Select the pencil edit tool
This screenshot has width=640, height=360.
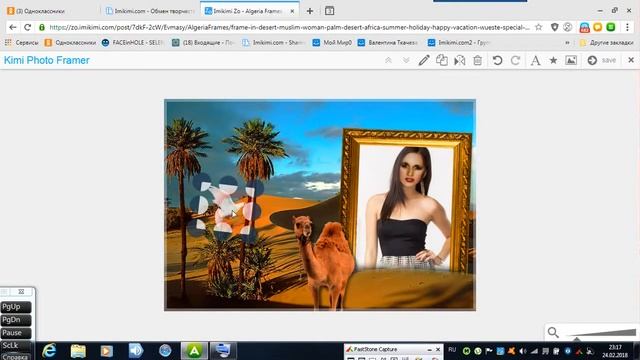[424, 60]
